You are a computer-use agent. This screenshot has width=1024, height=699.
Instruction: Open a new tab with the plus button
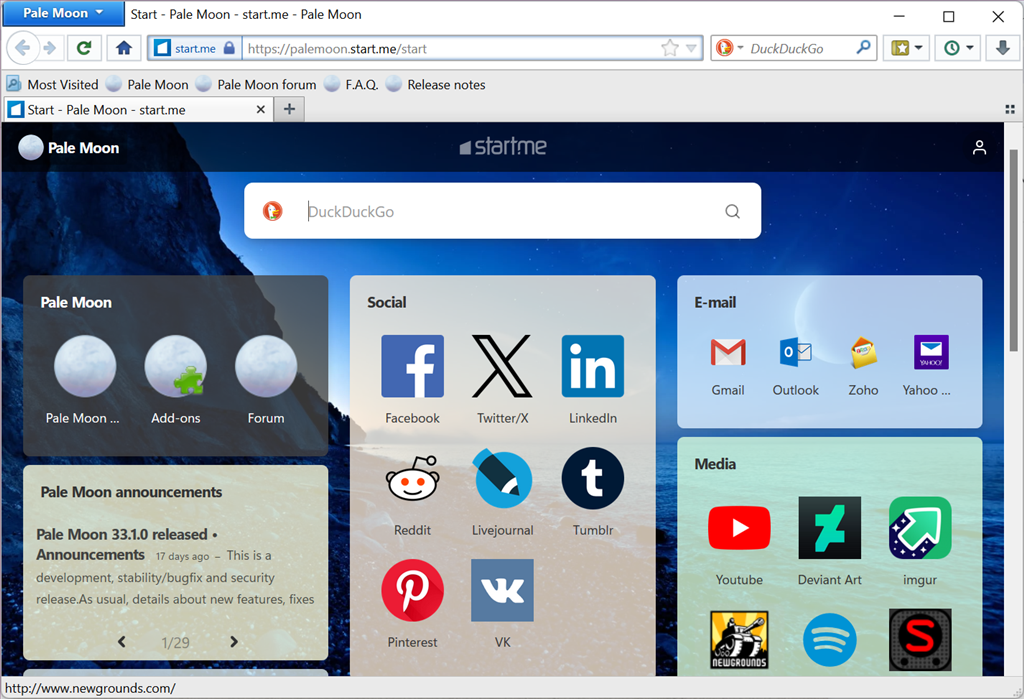click(x=289, y=109)
